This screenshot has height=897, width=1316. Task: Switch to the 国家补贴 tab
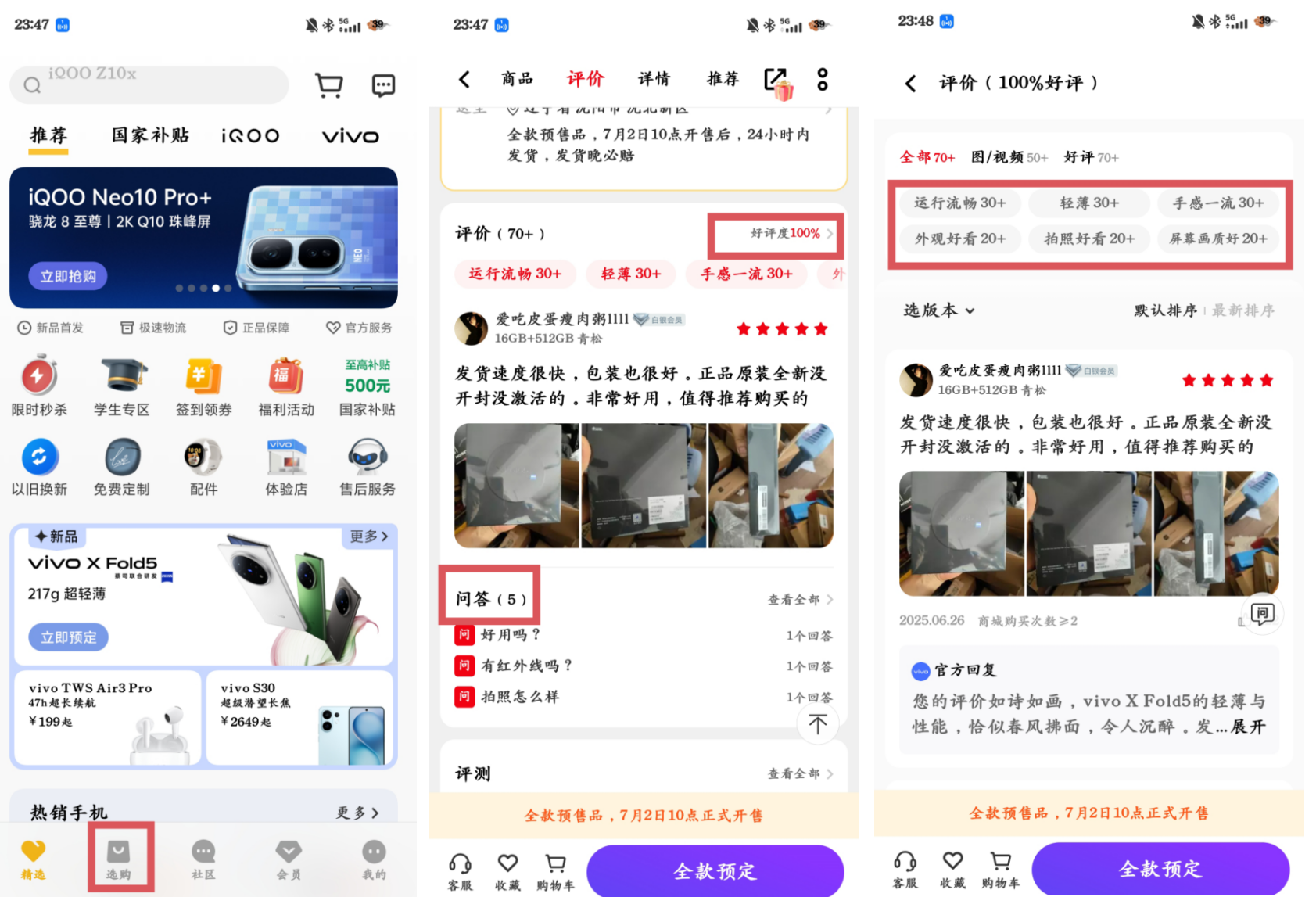pos(150,135)
